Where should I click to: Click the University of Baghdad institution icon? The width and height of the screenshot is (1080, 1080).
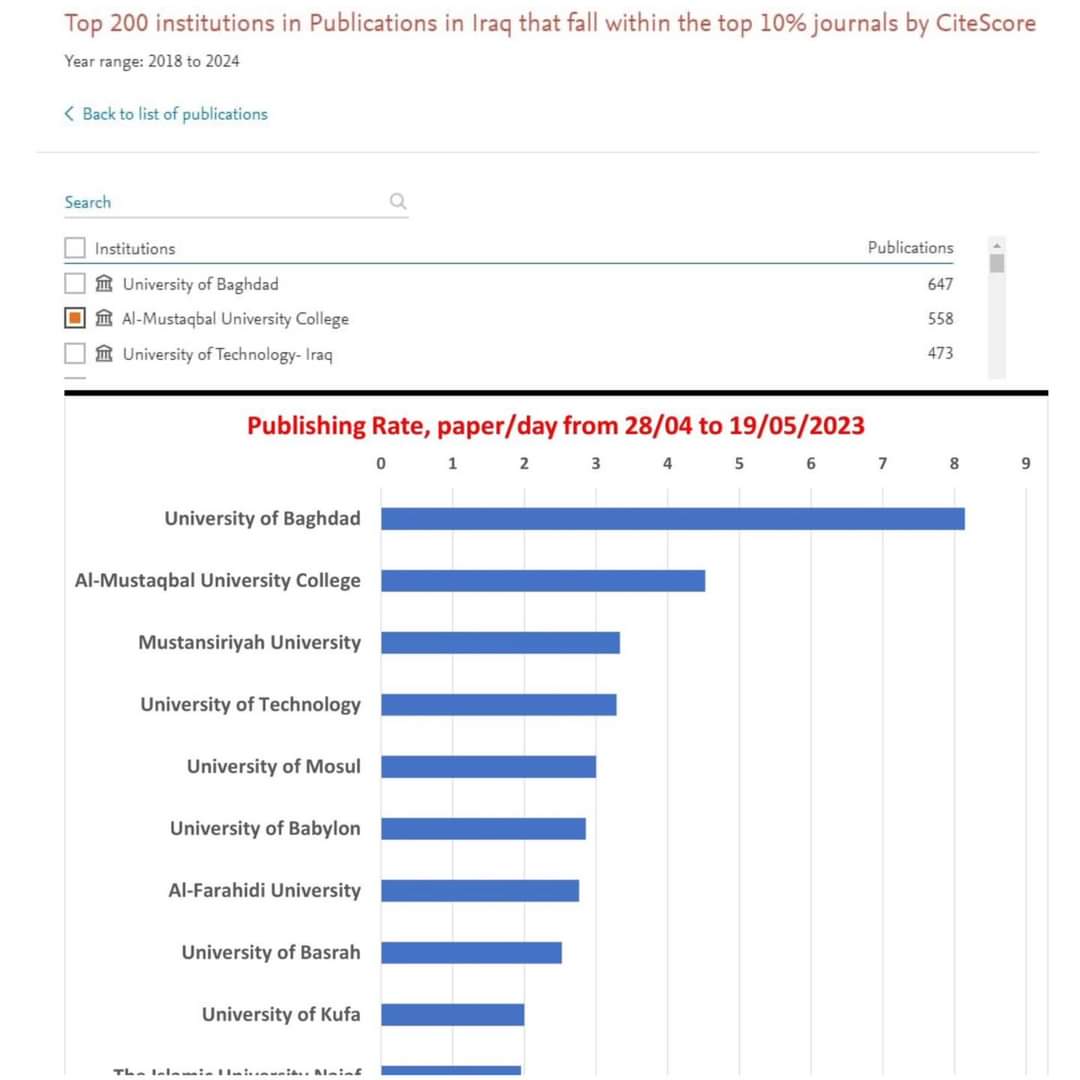coord(104,283)
